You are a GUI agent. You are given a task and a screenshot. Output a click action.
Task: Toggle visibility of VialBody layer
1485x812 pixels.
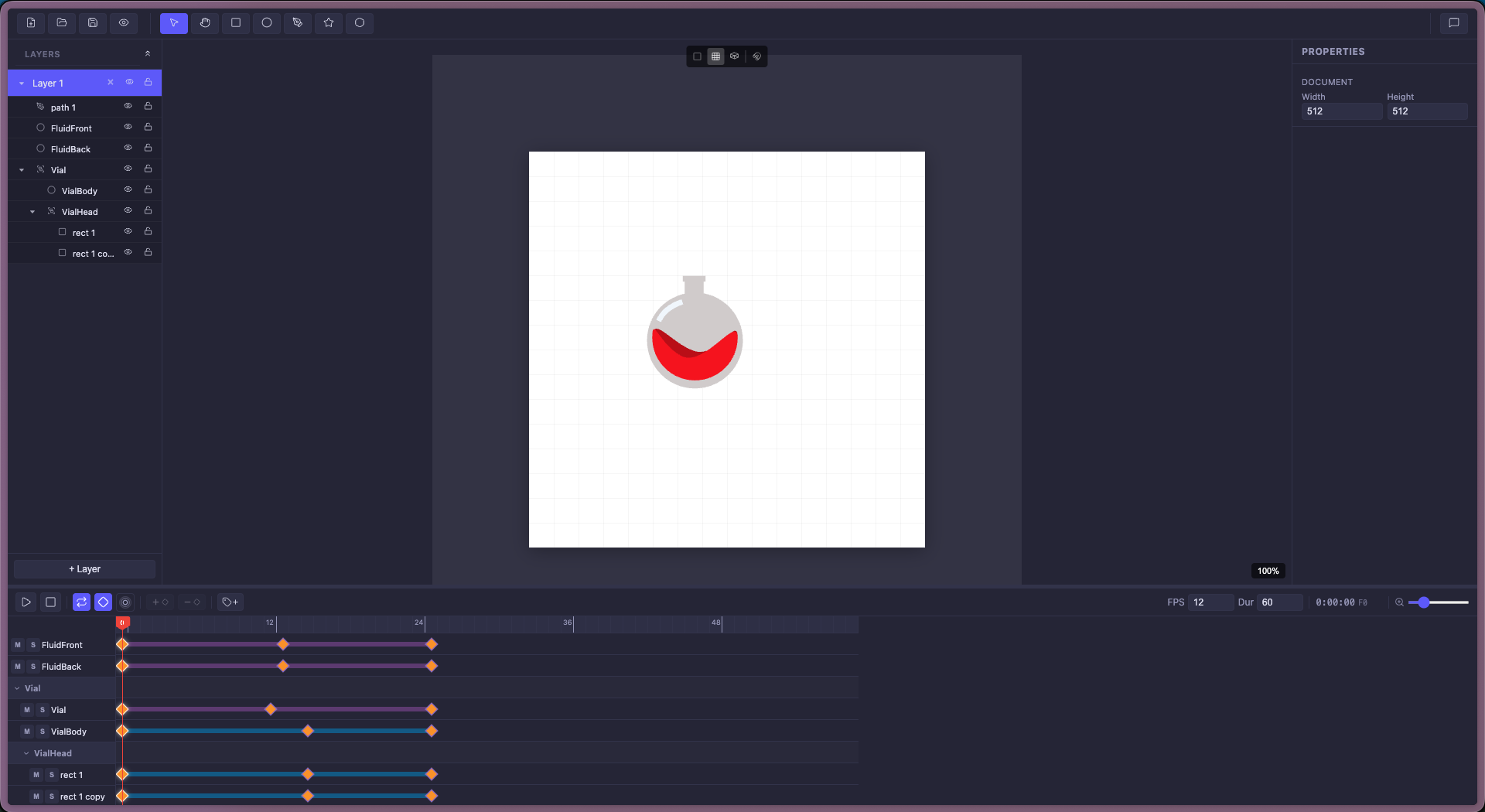click(x=128, y=190)
